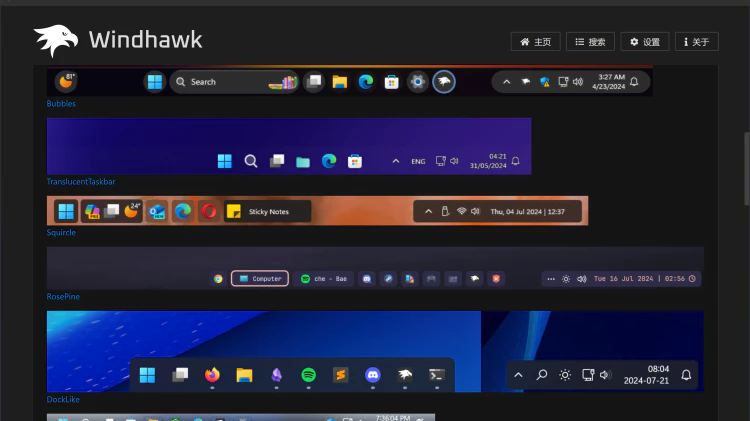Viewport: 750px width, 421px height.
Task: Open the 设置 settings button
Action: pyautogui.click(x=645, y=42)
